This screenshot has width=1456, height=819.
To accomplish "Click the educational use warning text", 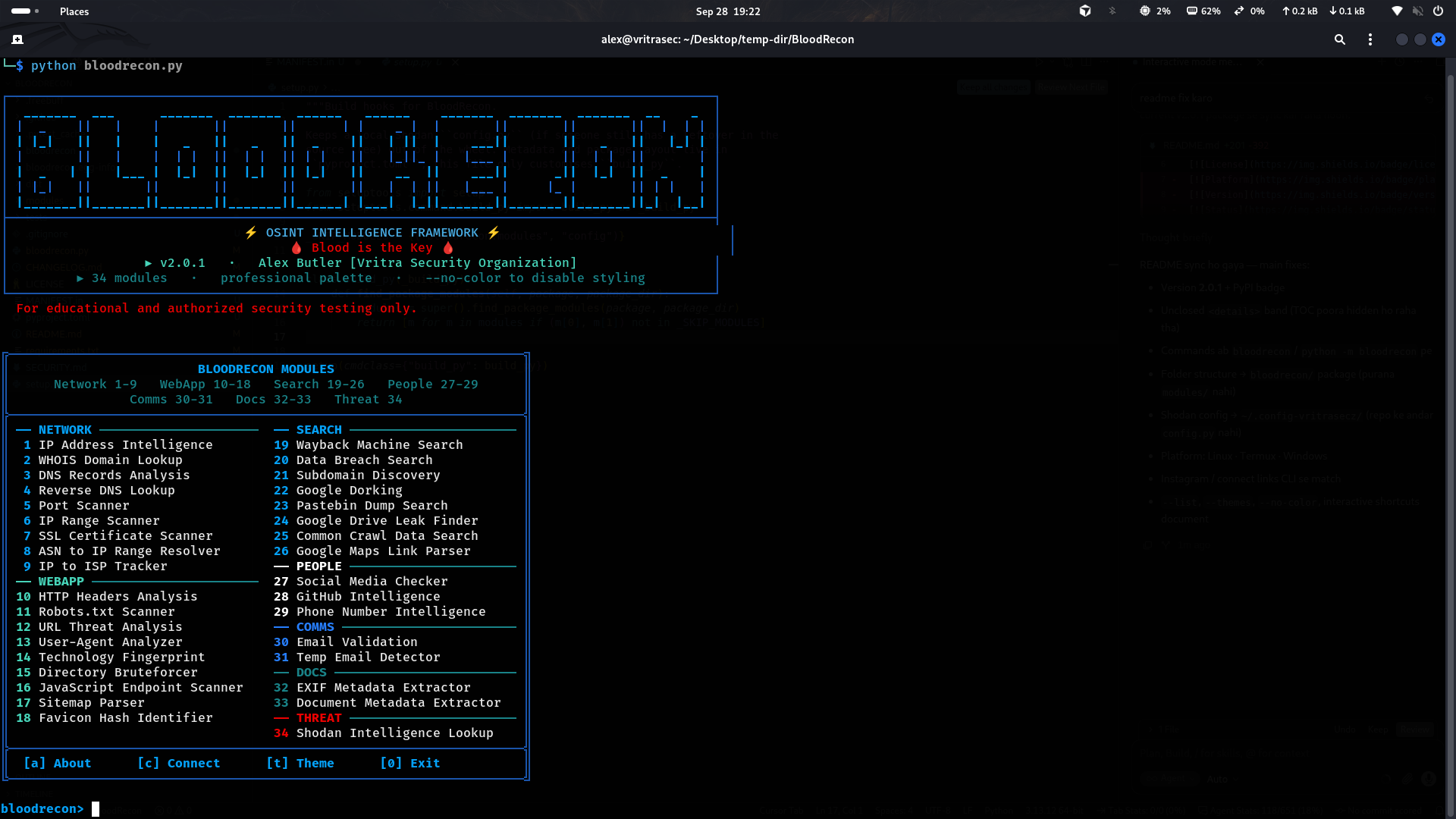I will pos(217,309).
